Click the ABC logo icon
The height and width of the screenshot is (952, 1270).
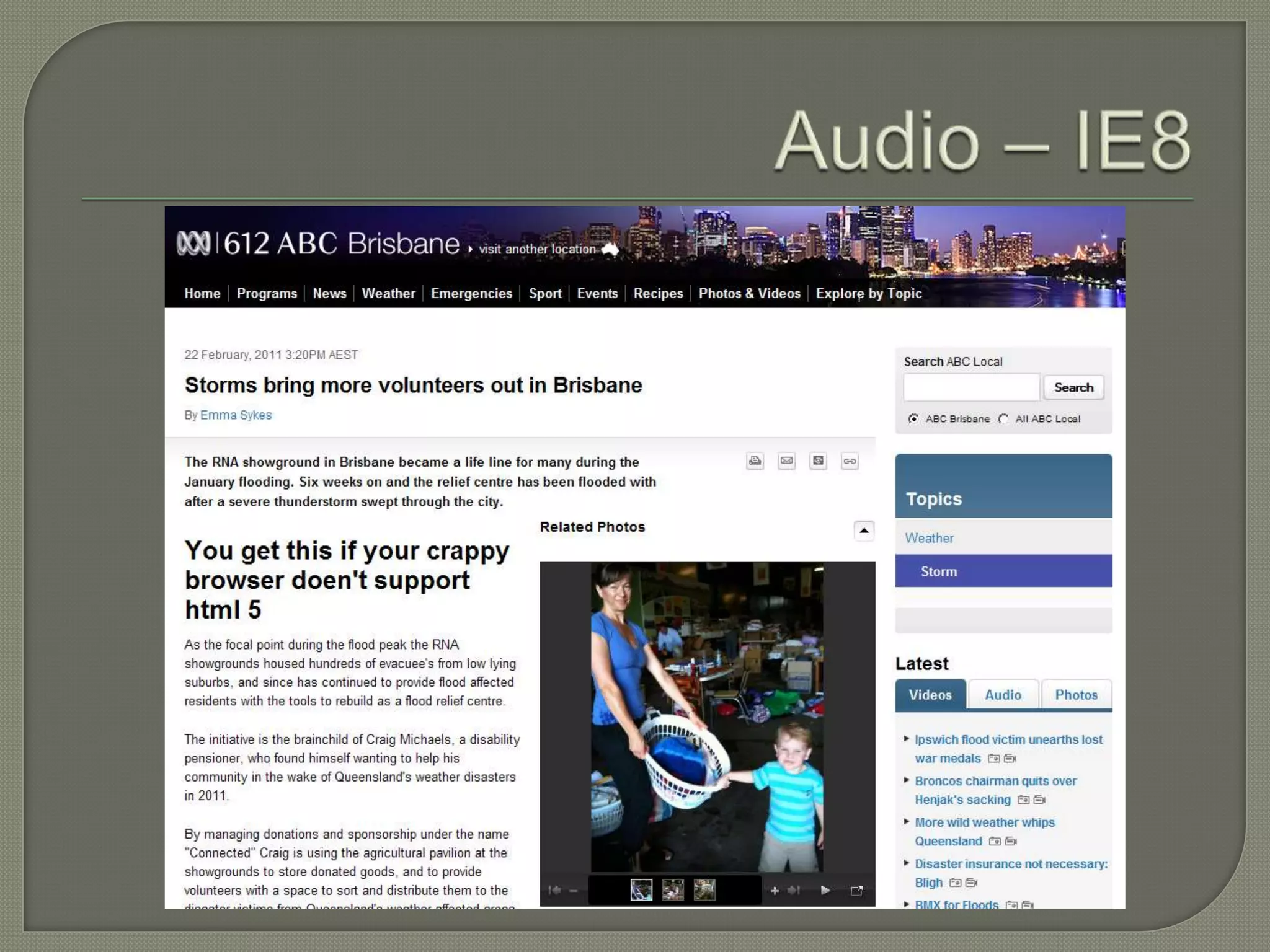coord(193,243)
